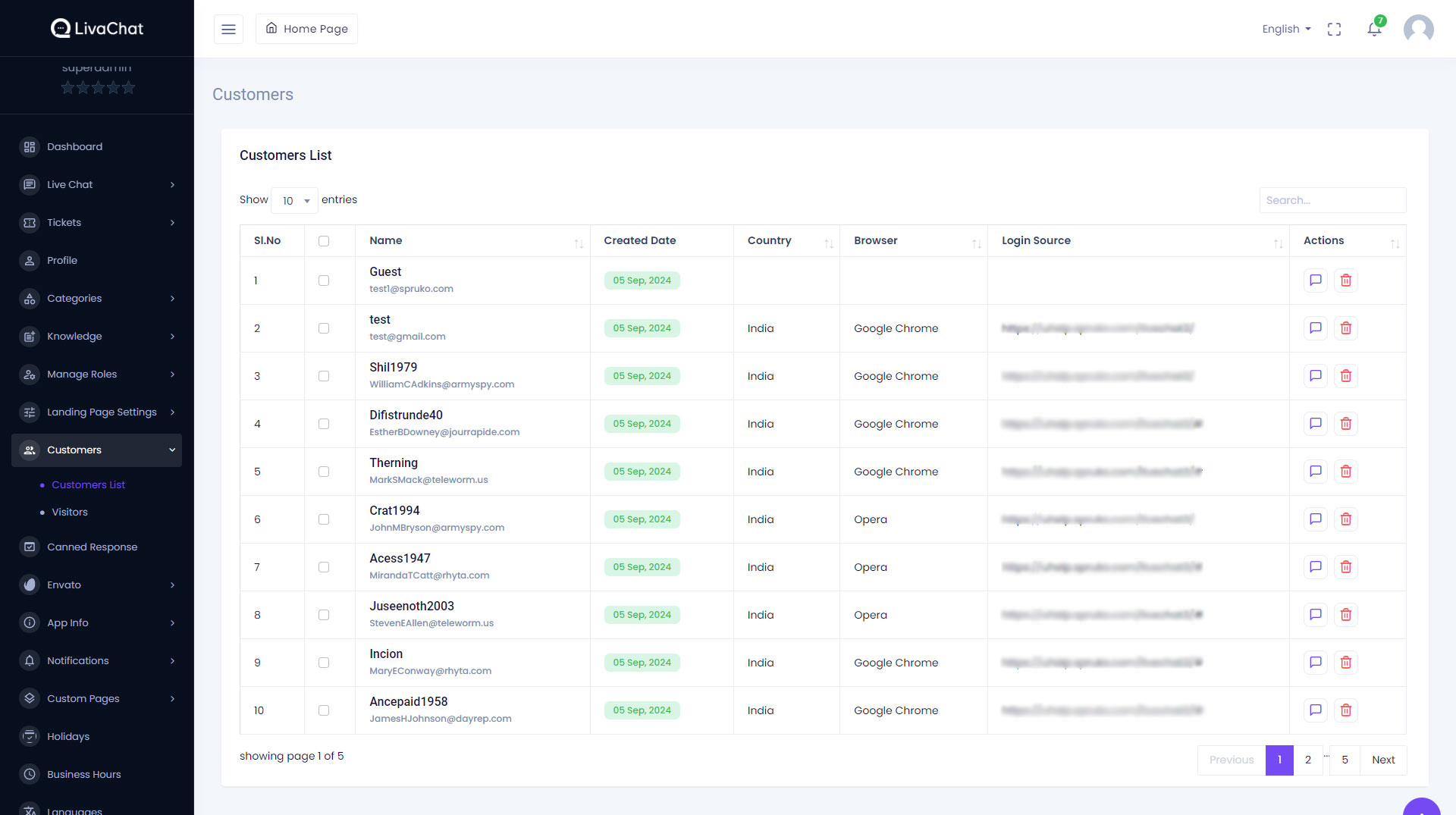Expand the Live Chat sidebar menu
The height and width of the screenshot is (815, 1456).
pyautogui.click(x=97, y=184)
